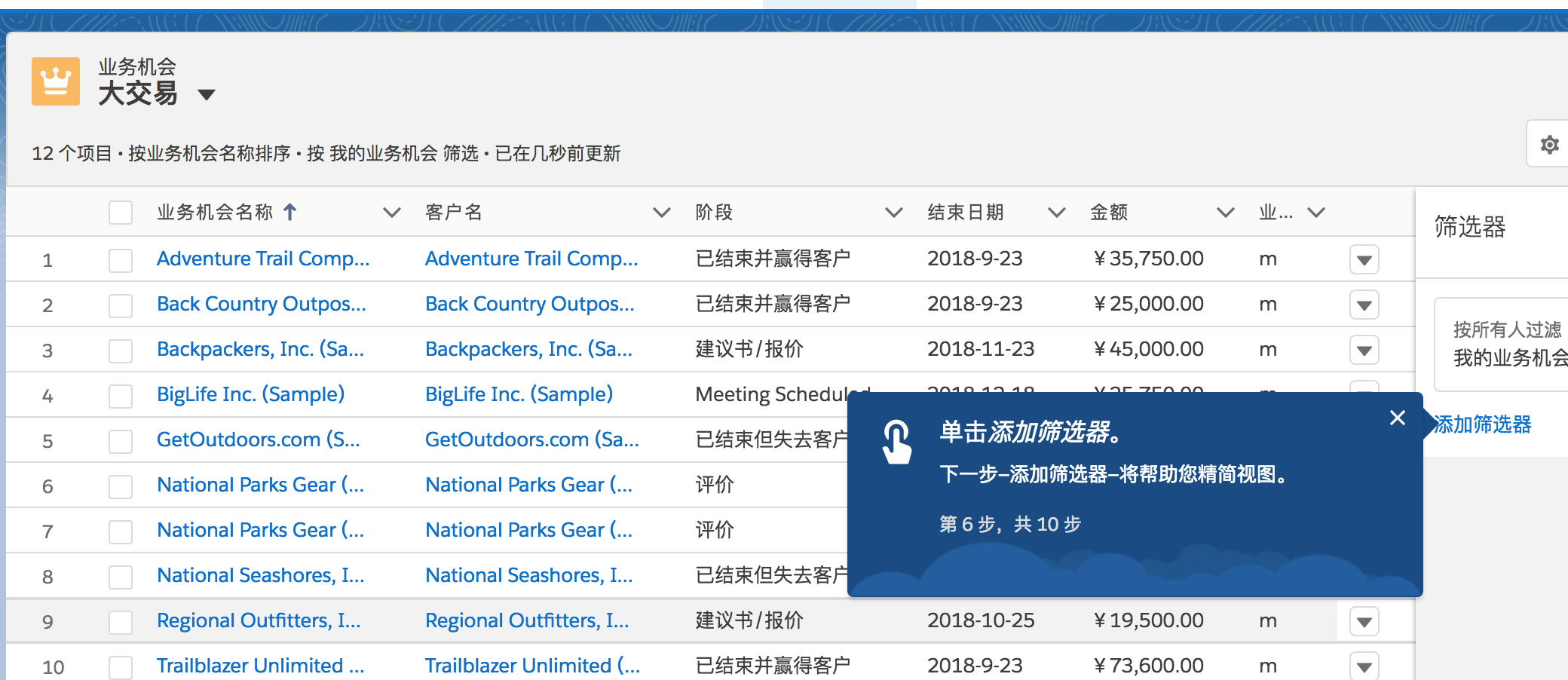Open the Back Country Outpost opportunity link
1568x680 pixels.
tap(262, 304)
